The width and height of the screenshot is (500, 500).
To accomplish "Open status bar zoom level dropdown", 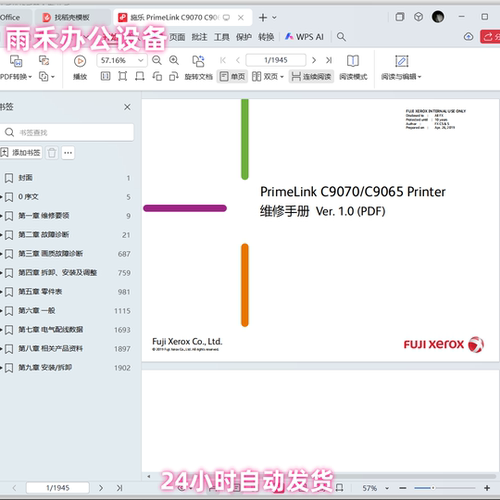I will point(387,488).
